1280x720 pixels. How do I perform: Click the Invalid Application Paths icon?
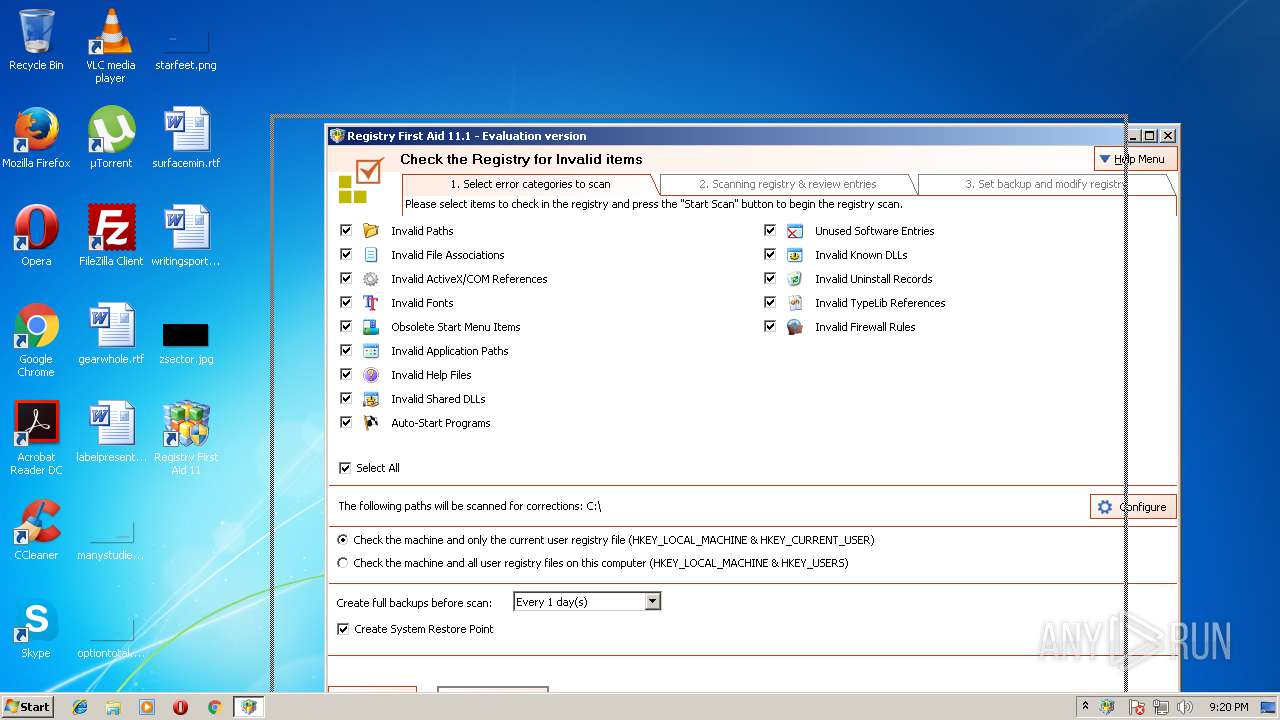[371, 351]
